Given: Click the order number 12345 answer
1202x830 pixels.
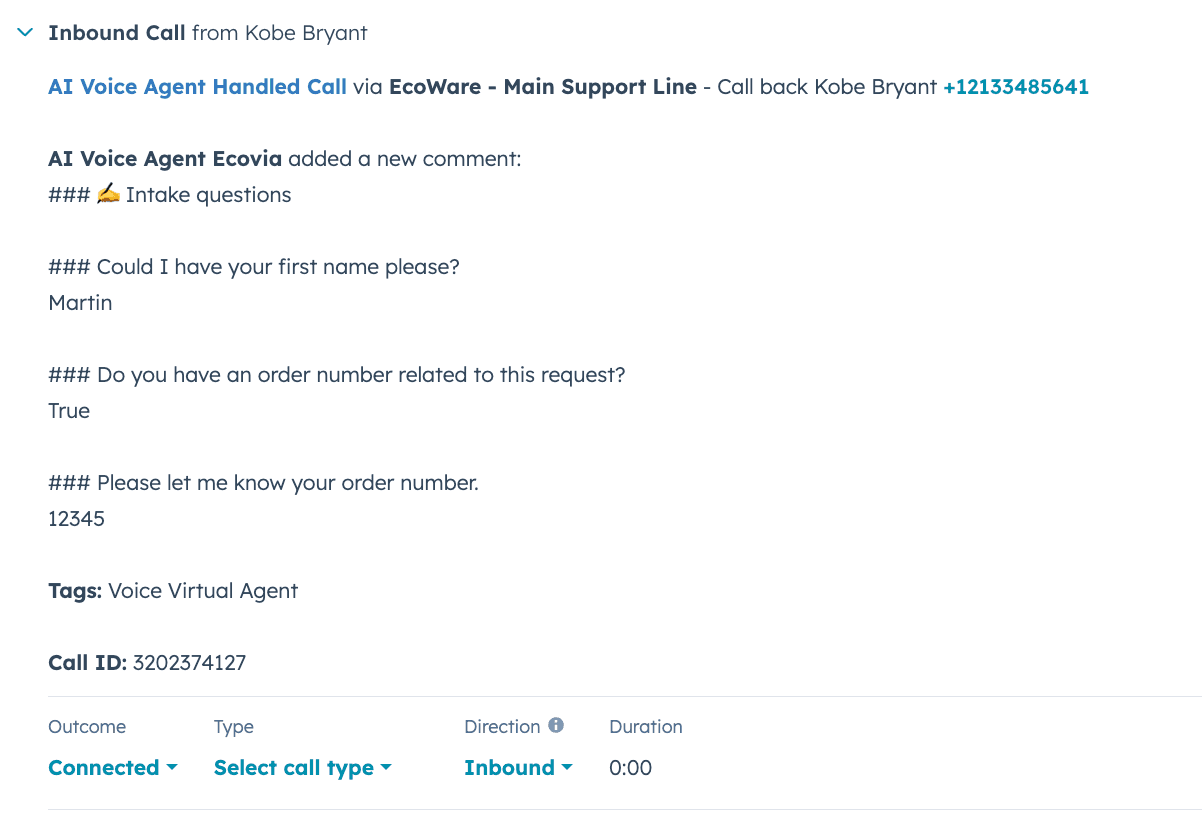Looking at the screenshot, I should pyautogui.click(x=76, y=518).
